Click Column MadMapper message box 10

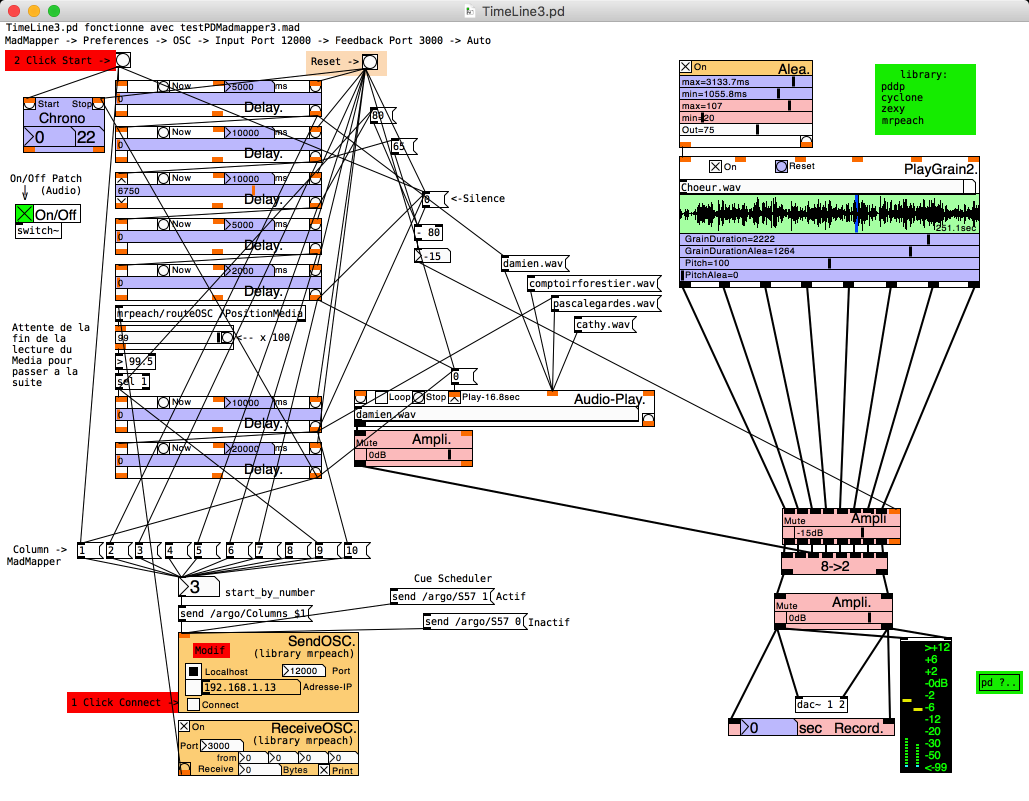357,550
